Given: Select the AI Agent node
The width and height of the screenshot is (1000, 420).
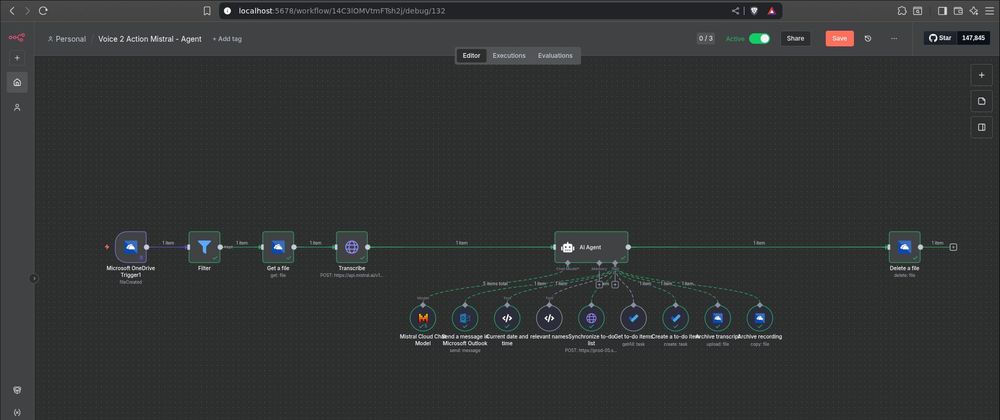Looking at the screenshot, I should pos(591,246).
